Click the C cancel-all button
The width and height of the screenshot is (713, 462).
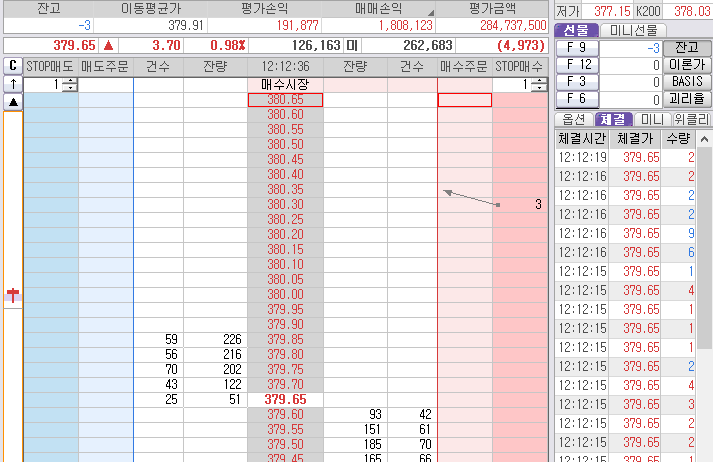pyautogui.click(x=13, y=66)
